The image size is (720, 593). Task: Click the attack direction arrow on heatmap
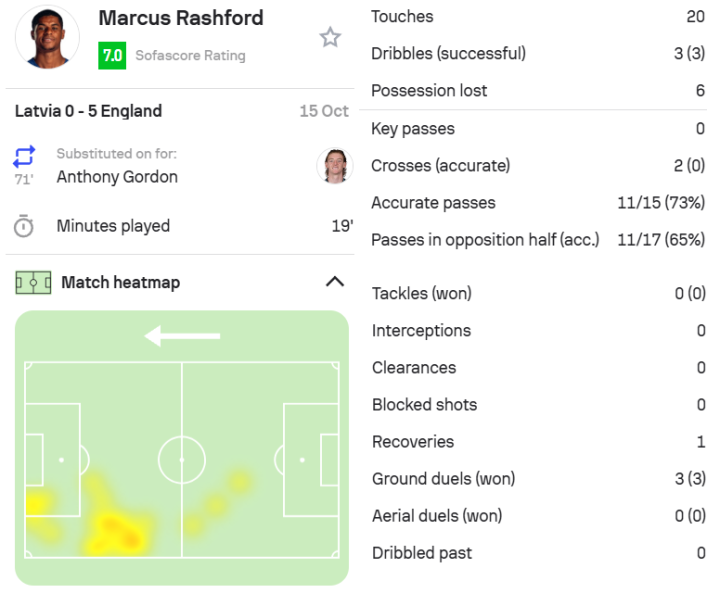182,336
